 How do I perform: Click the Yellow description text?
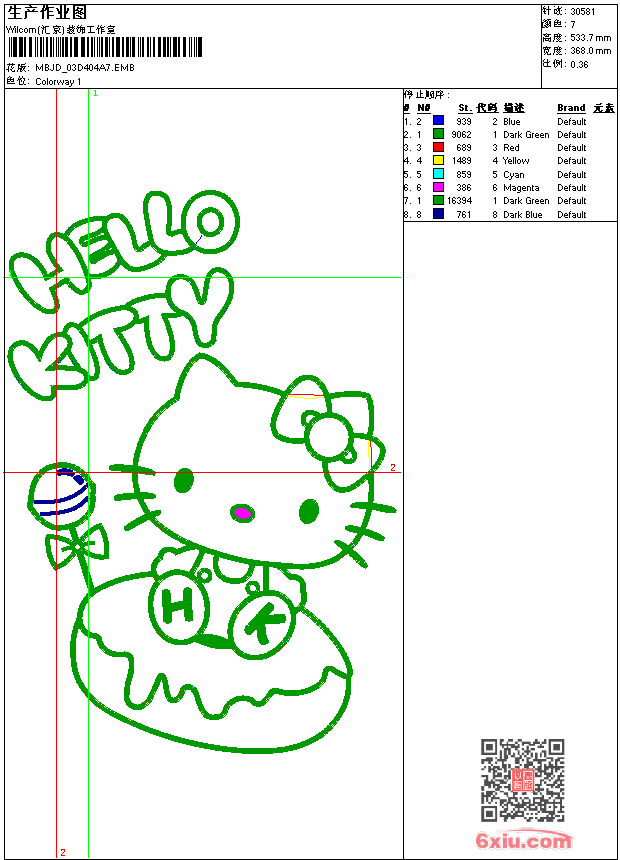[x=516, y=161]
